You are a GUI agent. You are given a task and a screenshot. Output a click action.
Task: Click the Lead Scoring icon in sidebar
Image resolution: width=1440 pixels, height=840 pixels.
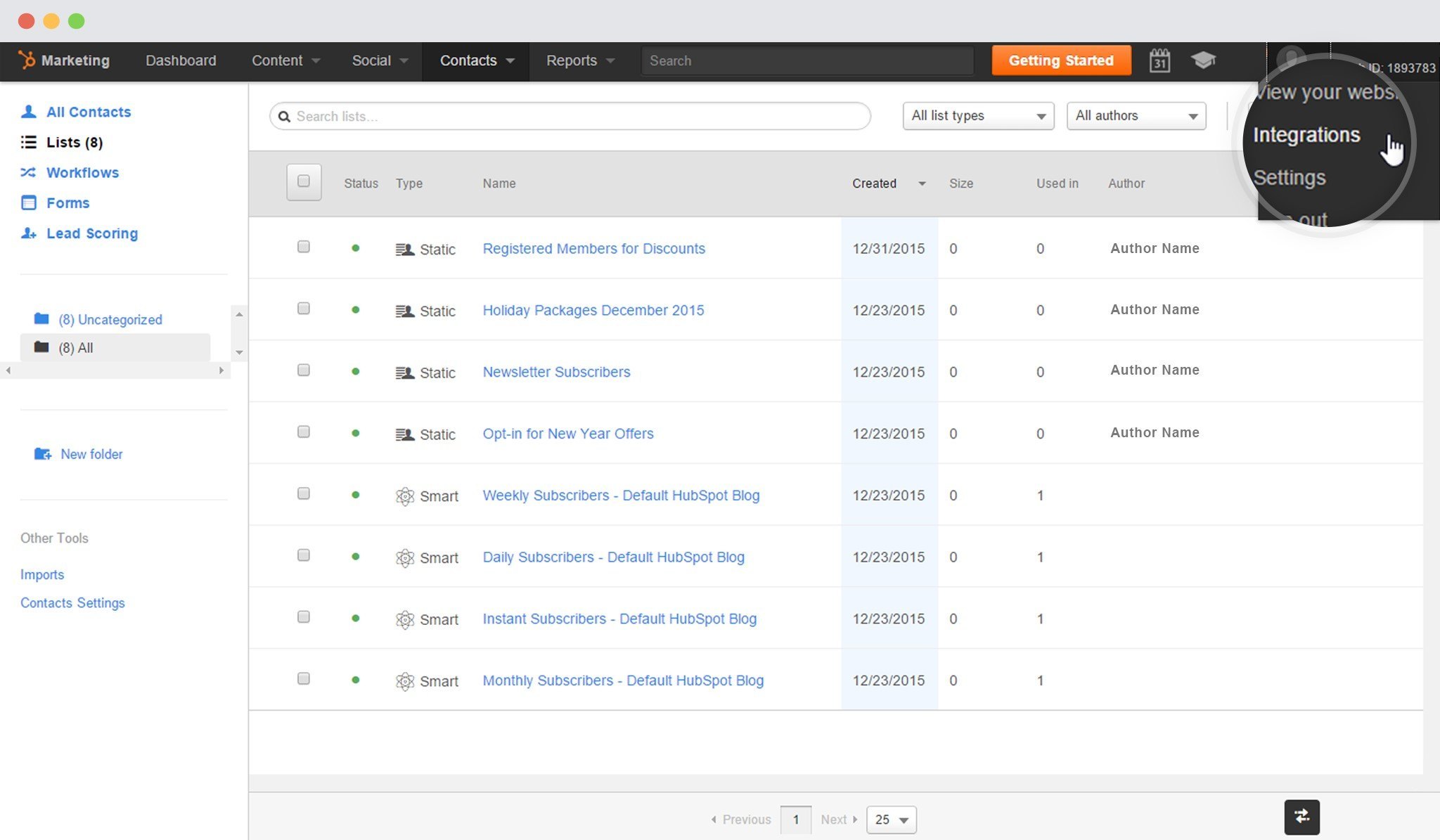28,232
